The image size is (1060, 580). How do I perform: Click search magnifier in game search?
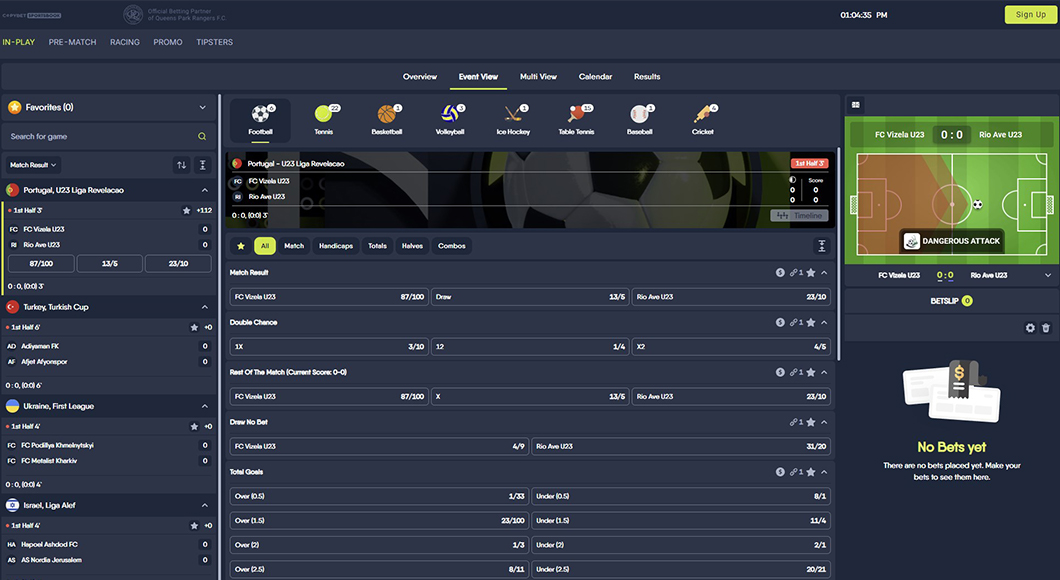tap(202, 137)
